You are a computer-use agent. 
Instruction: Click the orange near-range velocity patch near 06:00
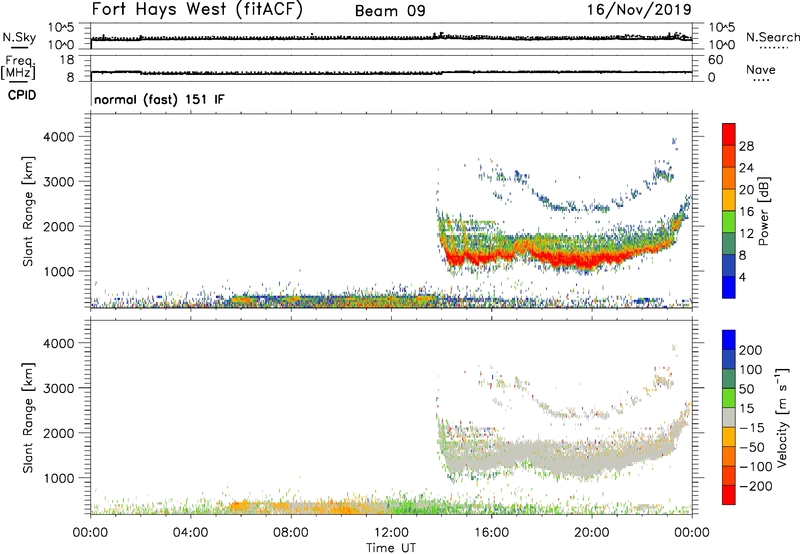[x=240, y=506]
